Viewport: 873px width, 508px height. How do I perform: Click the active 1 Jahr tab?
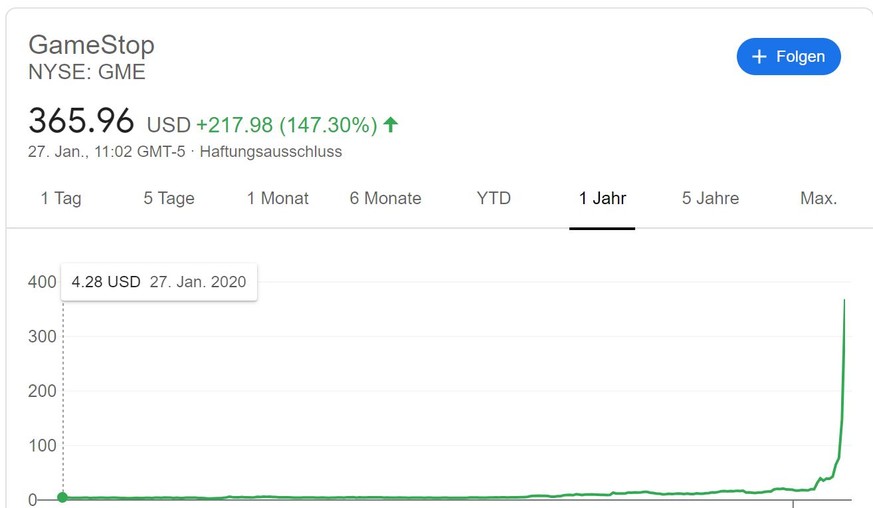tap(603, 198)
